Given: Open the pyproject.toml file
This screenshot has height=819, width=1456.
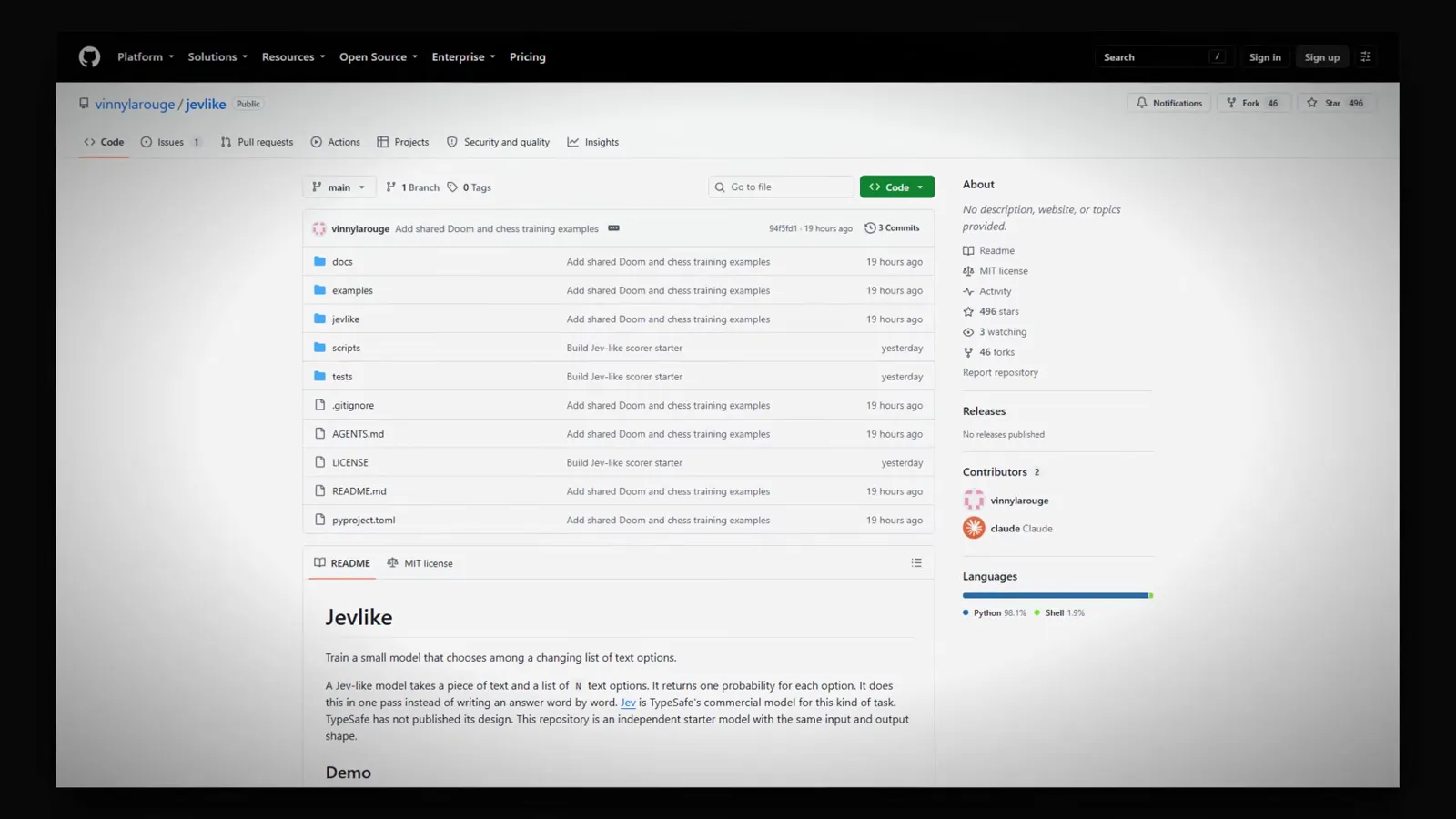Looking at the screenshot, I should (363, 521).
